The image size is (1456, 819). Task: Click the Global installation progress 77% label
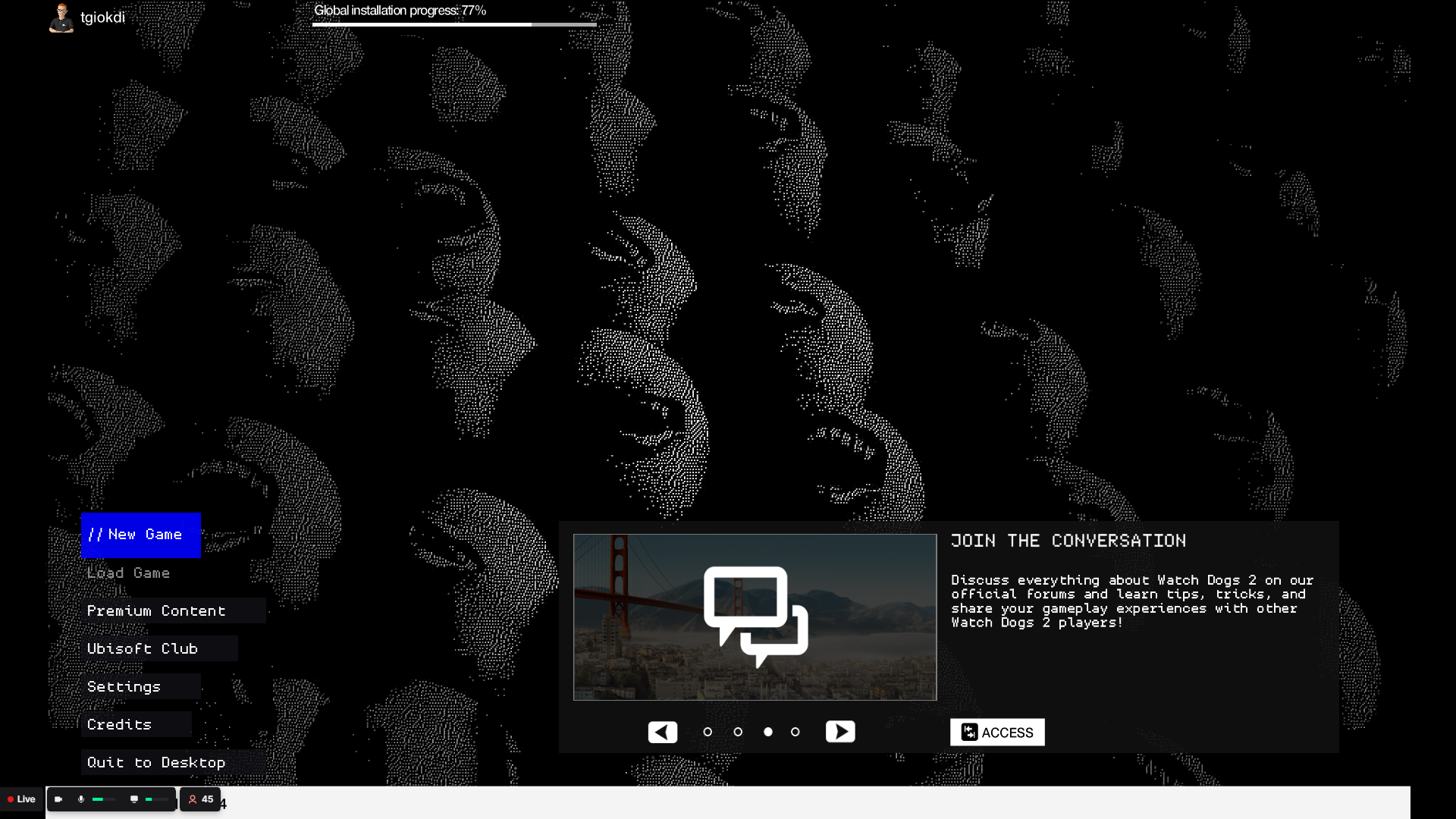tap(400, 11)
